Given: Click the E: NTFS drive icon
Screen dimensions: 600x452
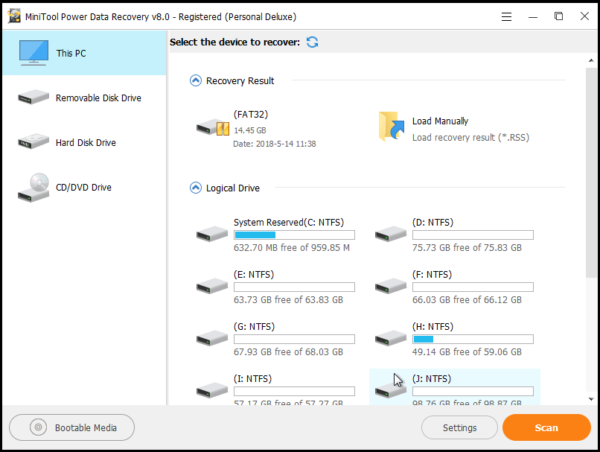Looking at the screenshot, I should click(212, 286).
